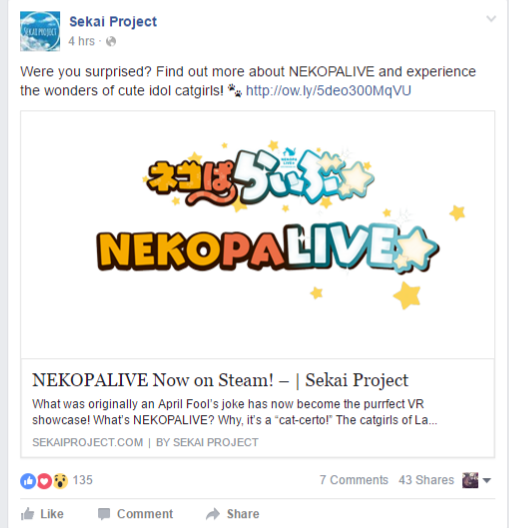Toggle the Like button on the post

(x=42, y=514)
